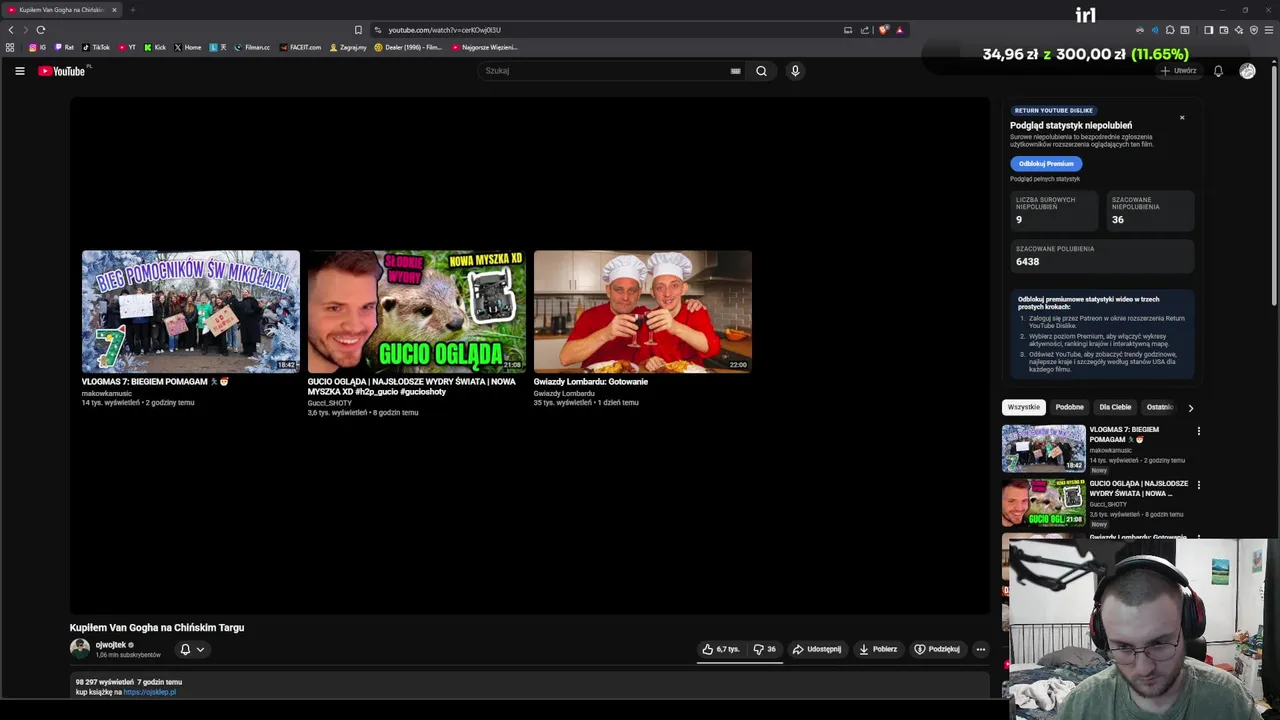Open the ojsklep.pl link in description
Screen dimensions: 1280x720
coord(149,692)
